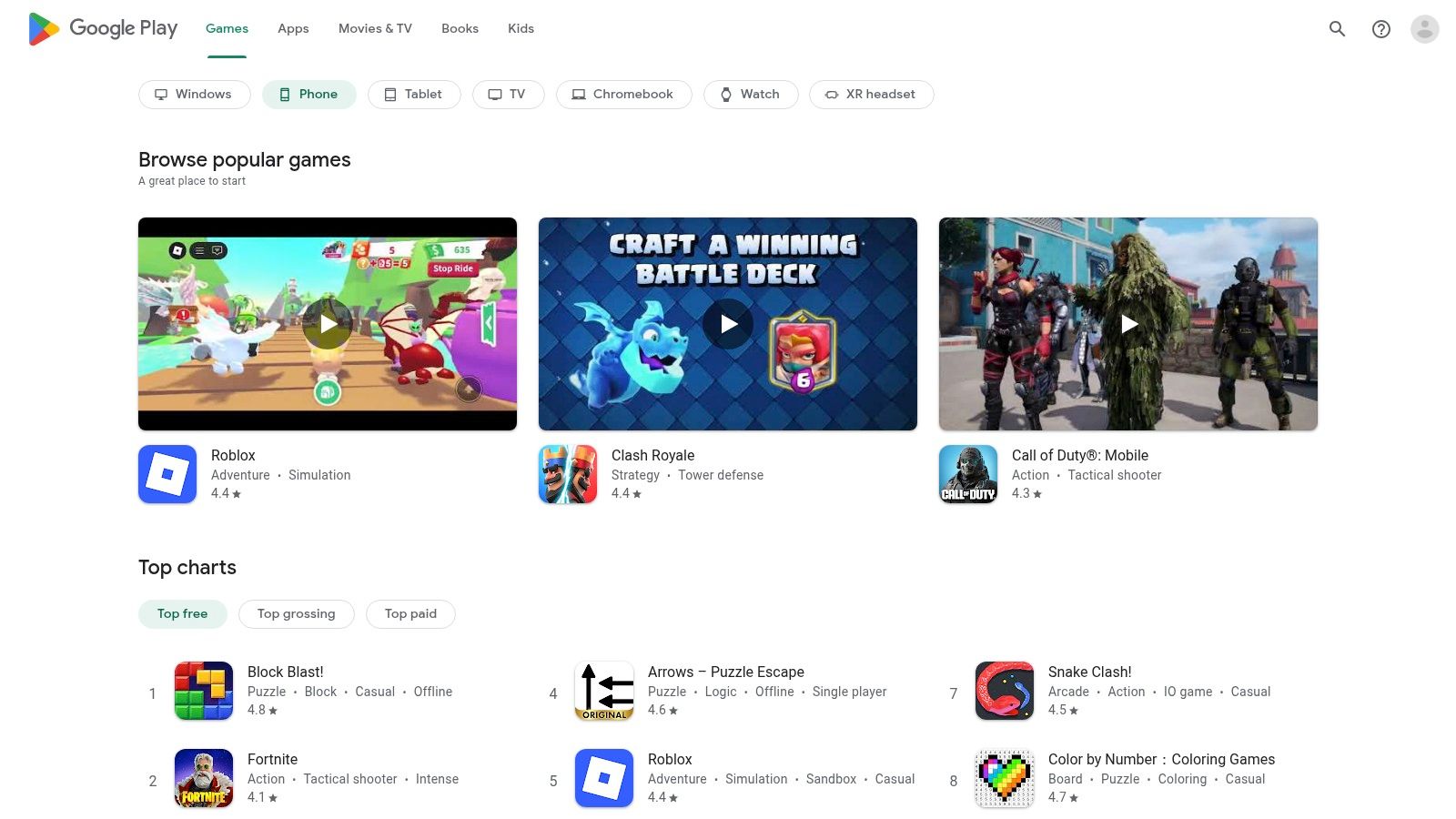The image size is (1456, 819).
Task: Enable the Windows device filter
Action: (x=194, y=94)
